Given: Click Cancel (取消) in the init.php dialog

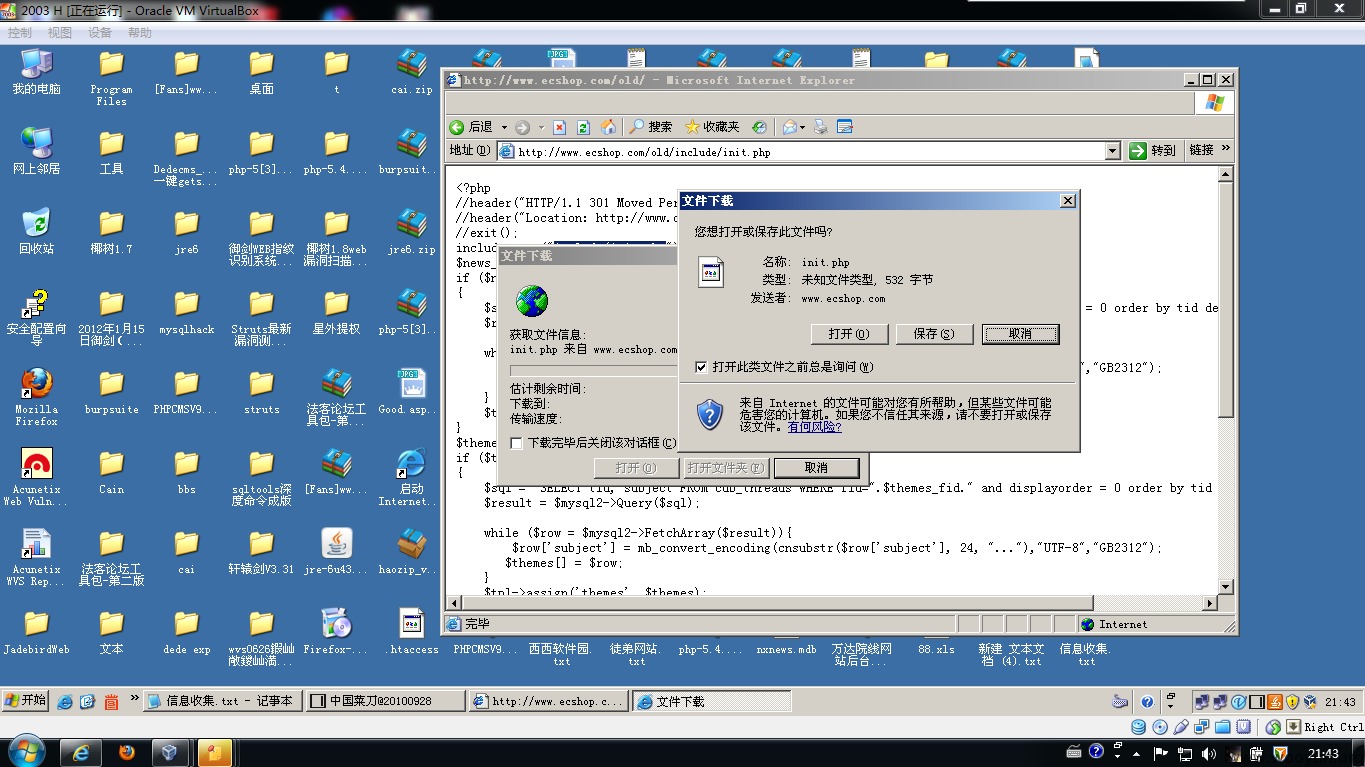Looking at the screenshot, I should (x=1020, y=334).
